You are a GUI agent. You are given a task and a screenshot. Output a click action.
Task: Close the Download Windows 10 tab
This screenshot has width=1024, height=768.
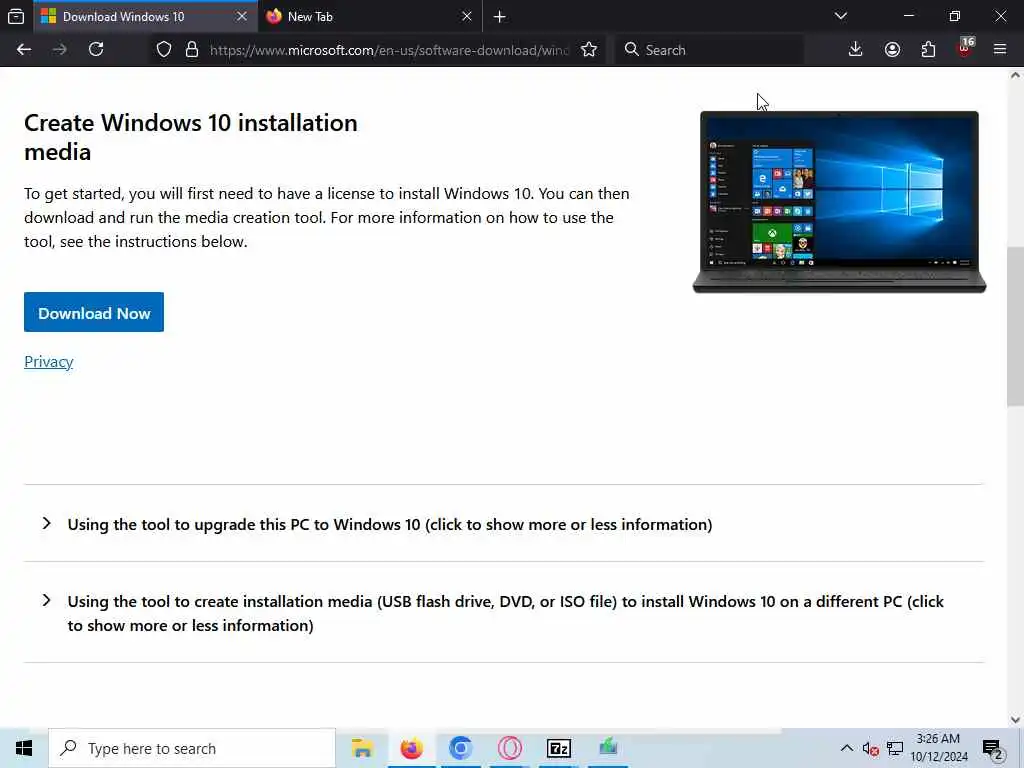pyautogui.click(x=242, y=16)
